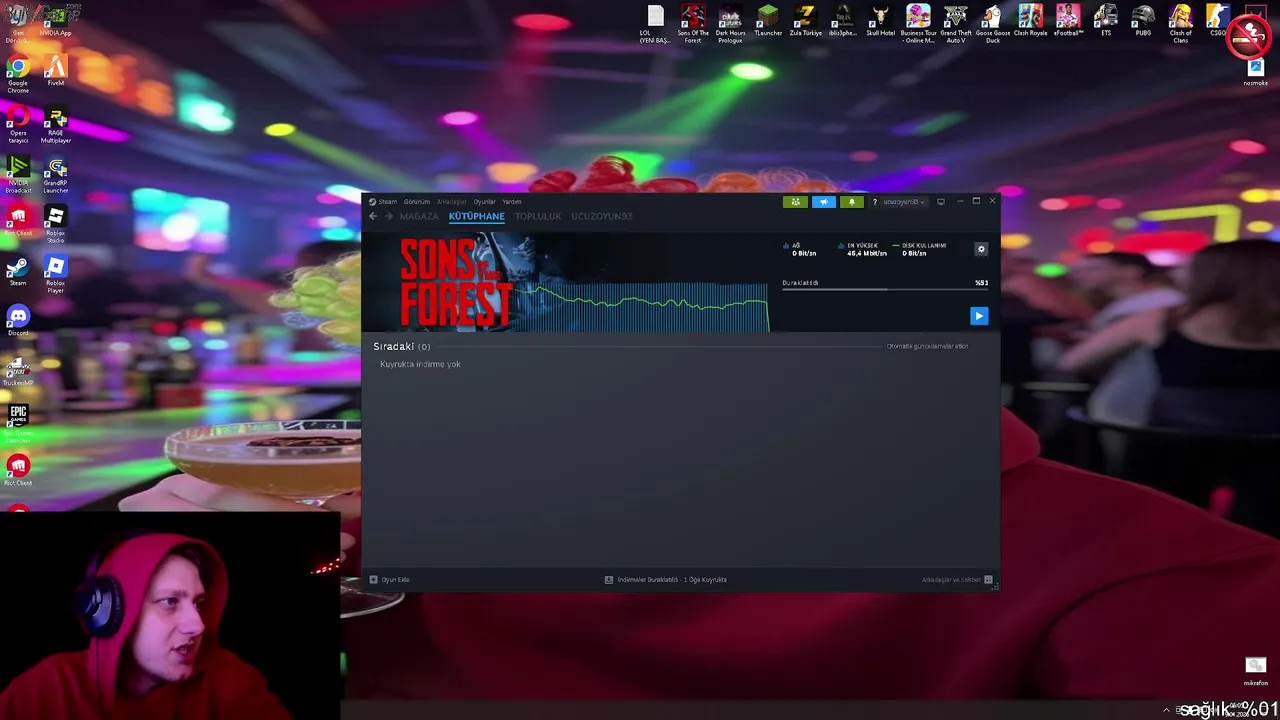Open Roblox Studio desktop shortcut
This screenshot has width=1280, height=720.
[55, 225]
